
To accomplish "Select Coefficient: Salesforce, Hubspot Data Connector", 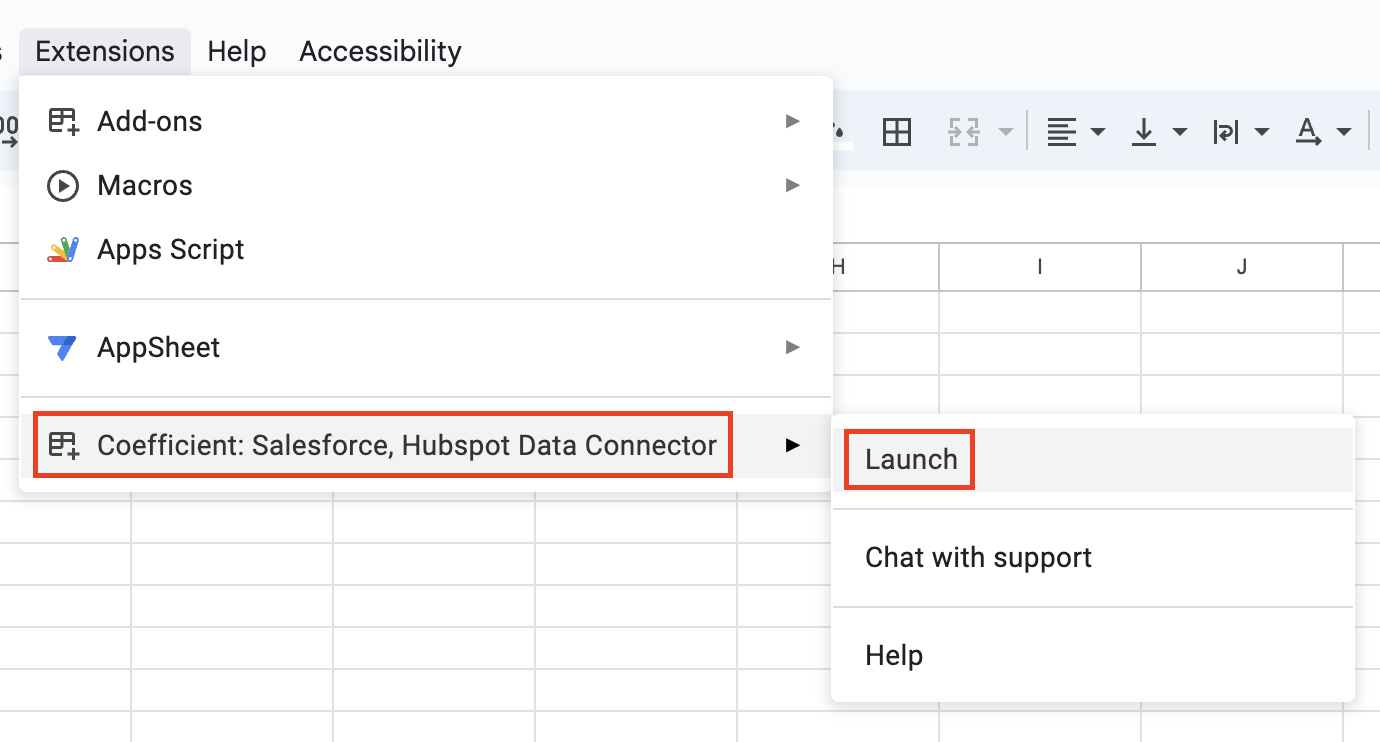I will point(426,445).
